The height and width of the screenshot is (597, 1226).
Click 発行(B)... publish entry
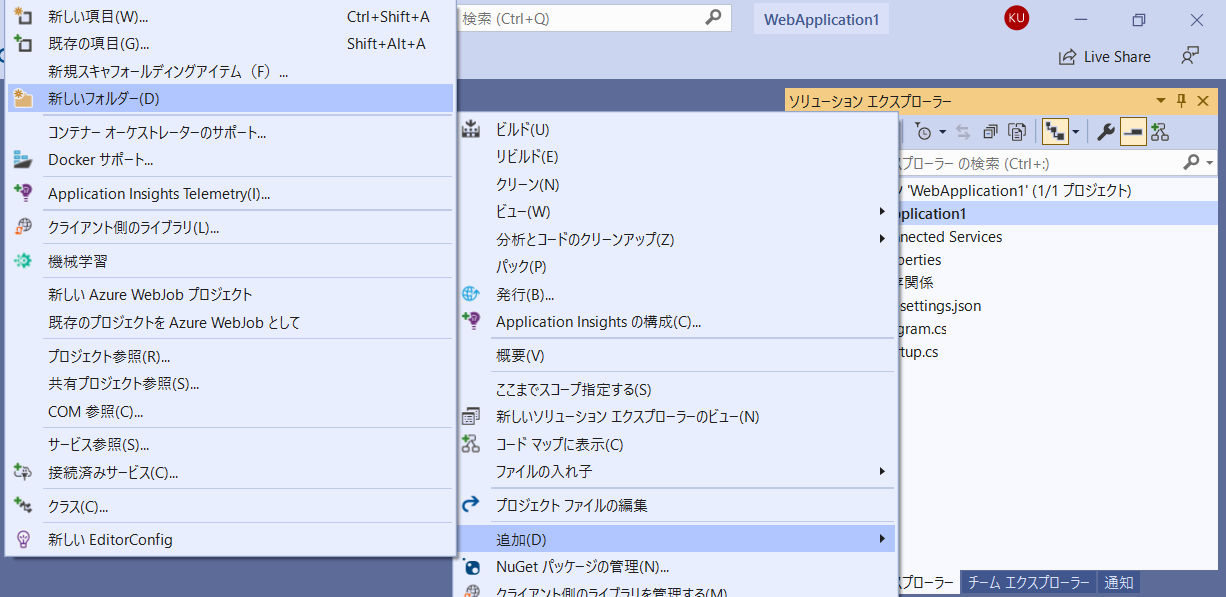pos(677,294)
